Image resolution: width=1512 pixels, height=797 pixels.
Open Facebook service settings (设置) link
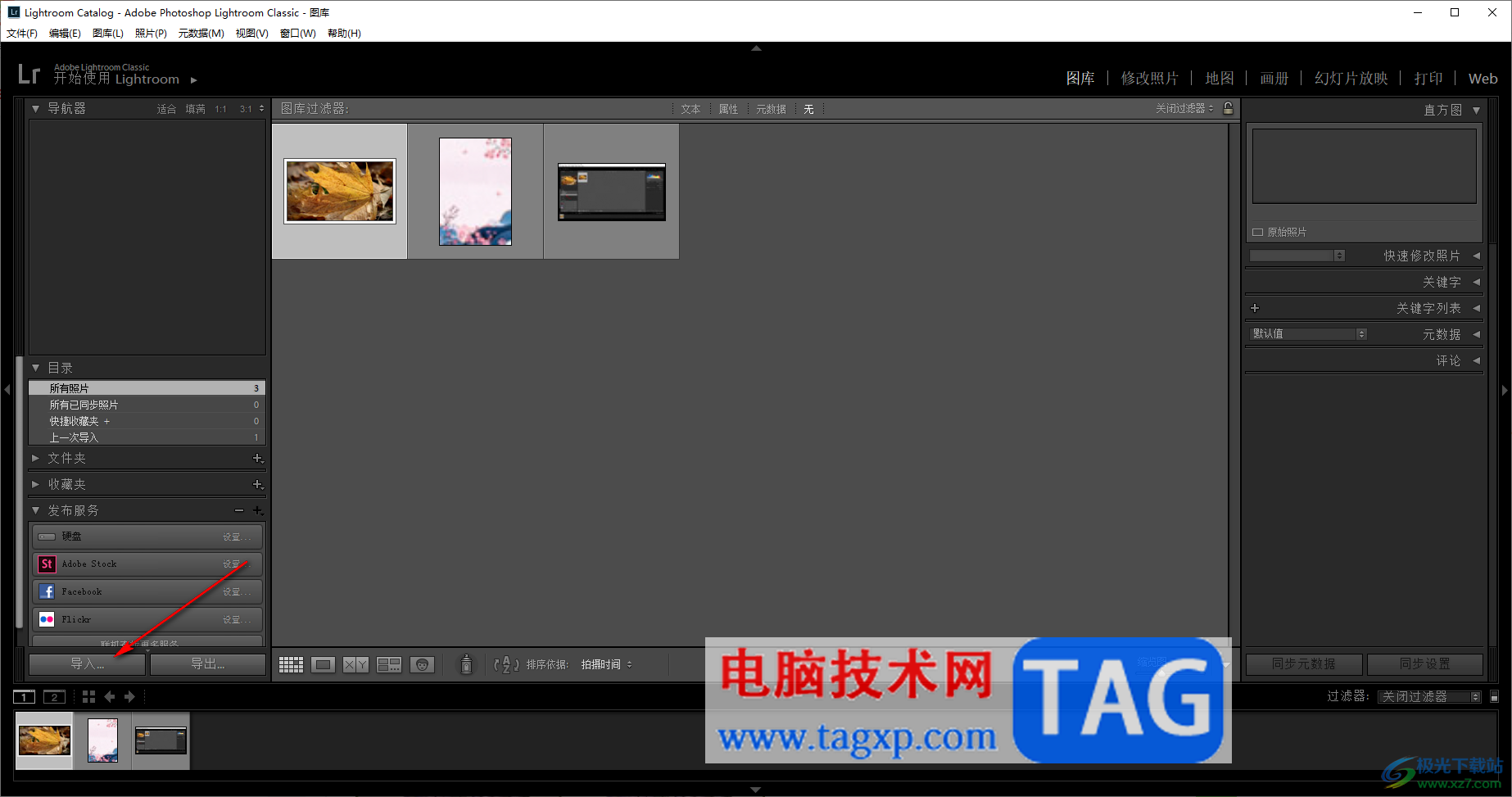237,592
